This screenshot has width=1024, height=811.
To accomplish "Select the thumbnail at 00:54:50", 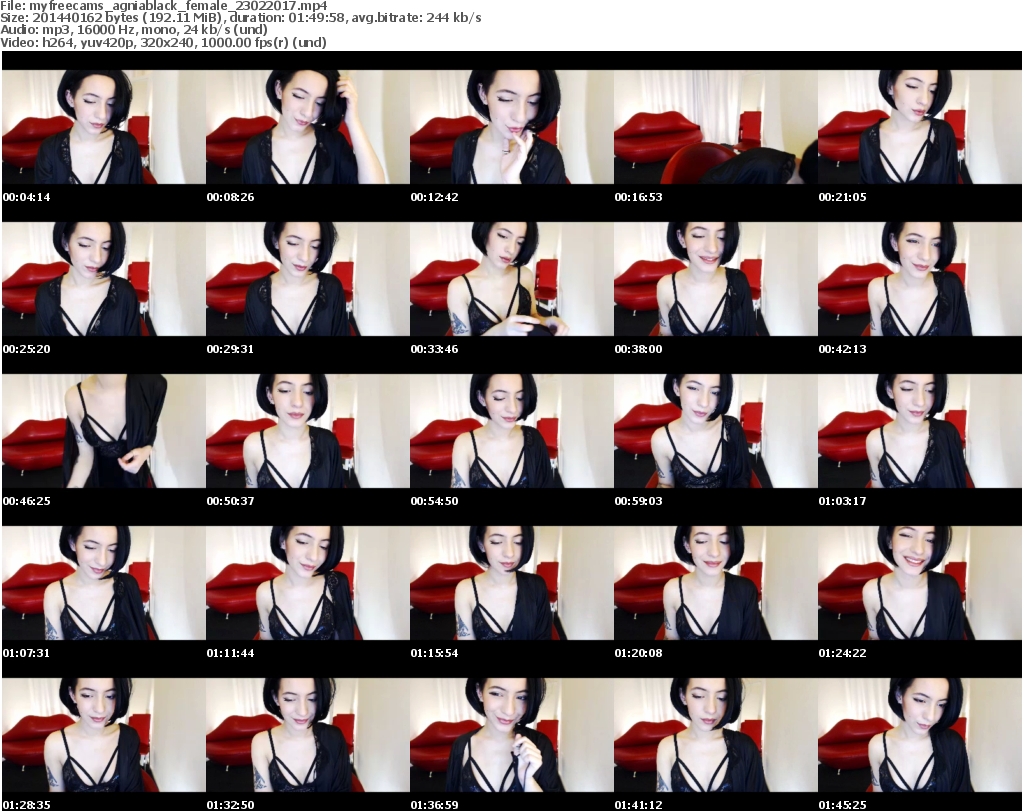I will pos(512,431).
